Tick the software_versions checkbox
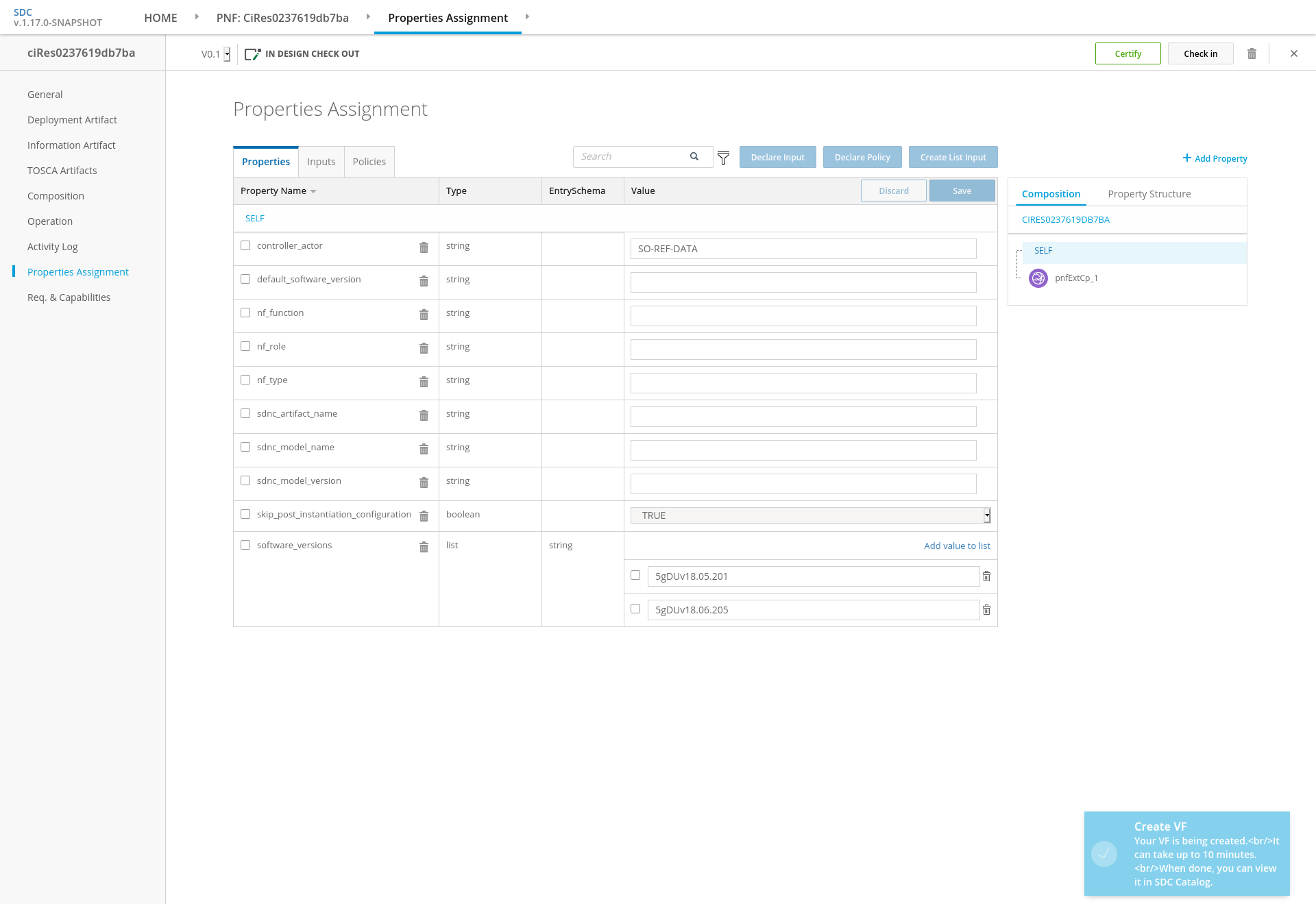Viewport: 1316px width, 904px height. [x=245, y=545]
